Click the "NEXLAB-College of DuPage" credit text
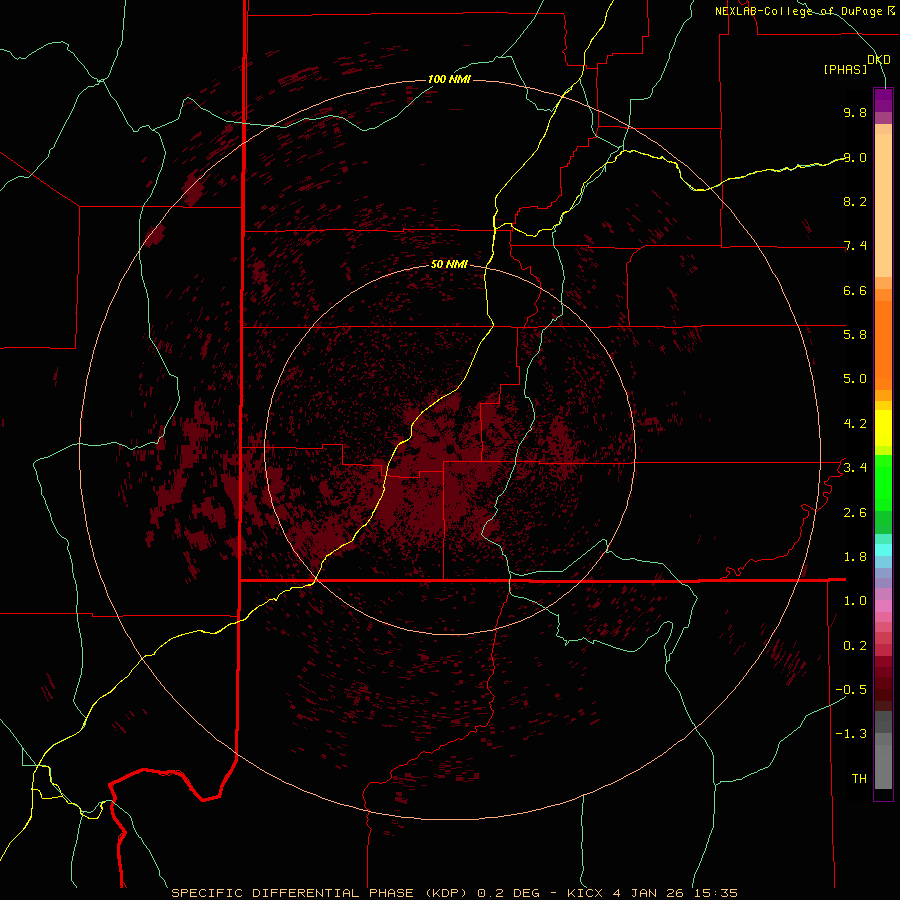Image resolution: width=900 pixels, height=900 pixels. [798, 11]
